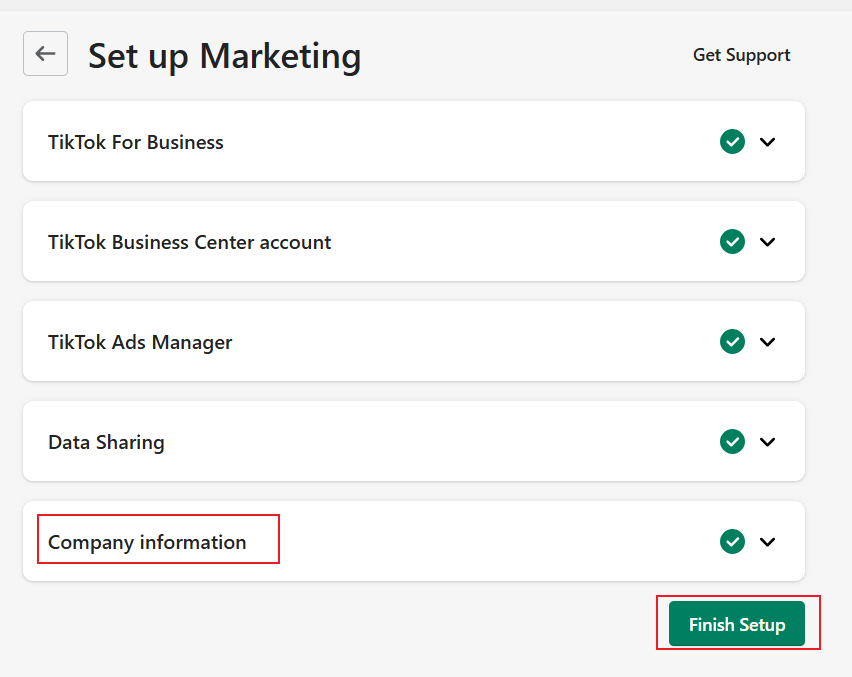Select the back navigation icon near Set up Marketing

coord(44,54)
